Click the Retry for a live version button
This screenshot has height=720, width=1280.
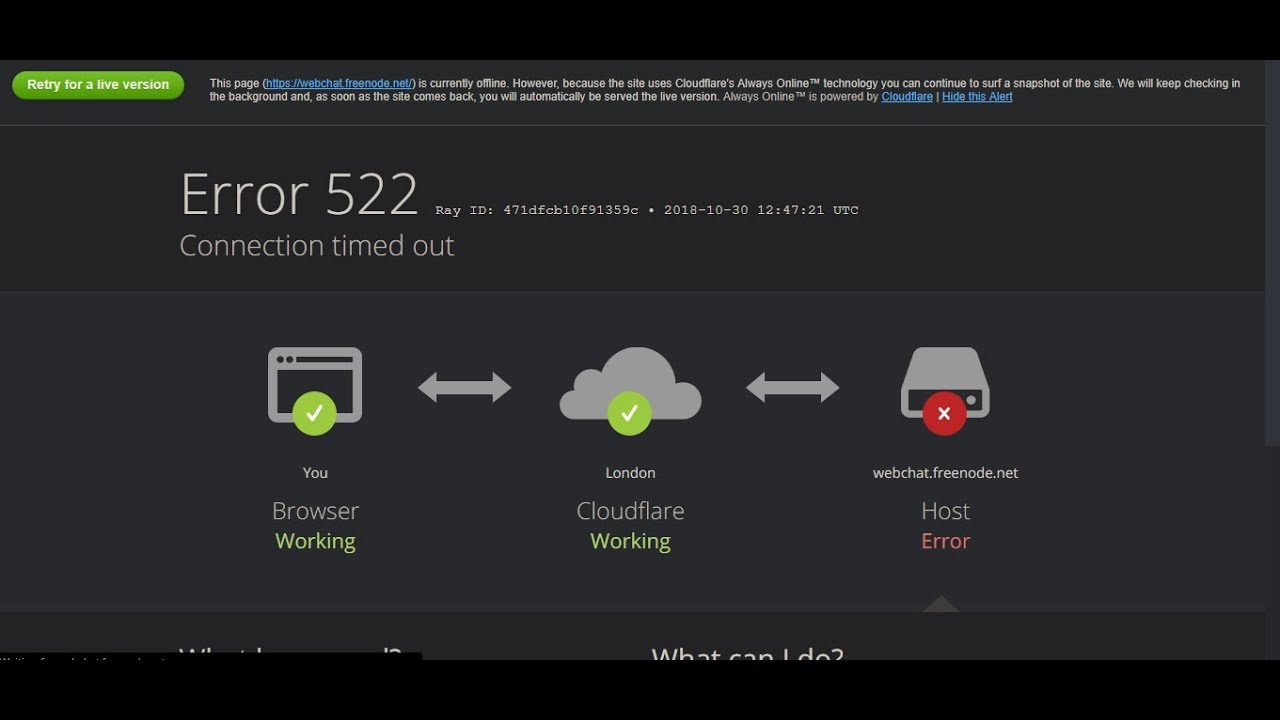click(98, 85)
